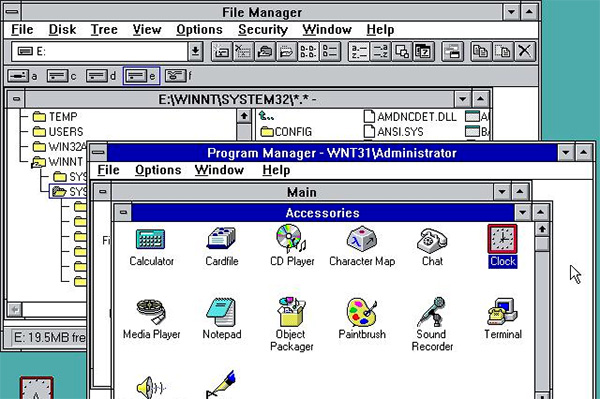Select the Media Player film reel icon
Image resolution: width=600 pixels, height=399 pixels.
click(x=151, y=312)
